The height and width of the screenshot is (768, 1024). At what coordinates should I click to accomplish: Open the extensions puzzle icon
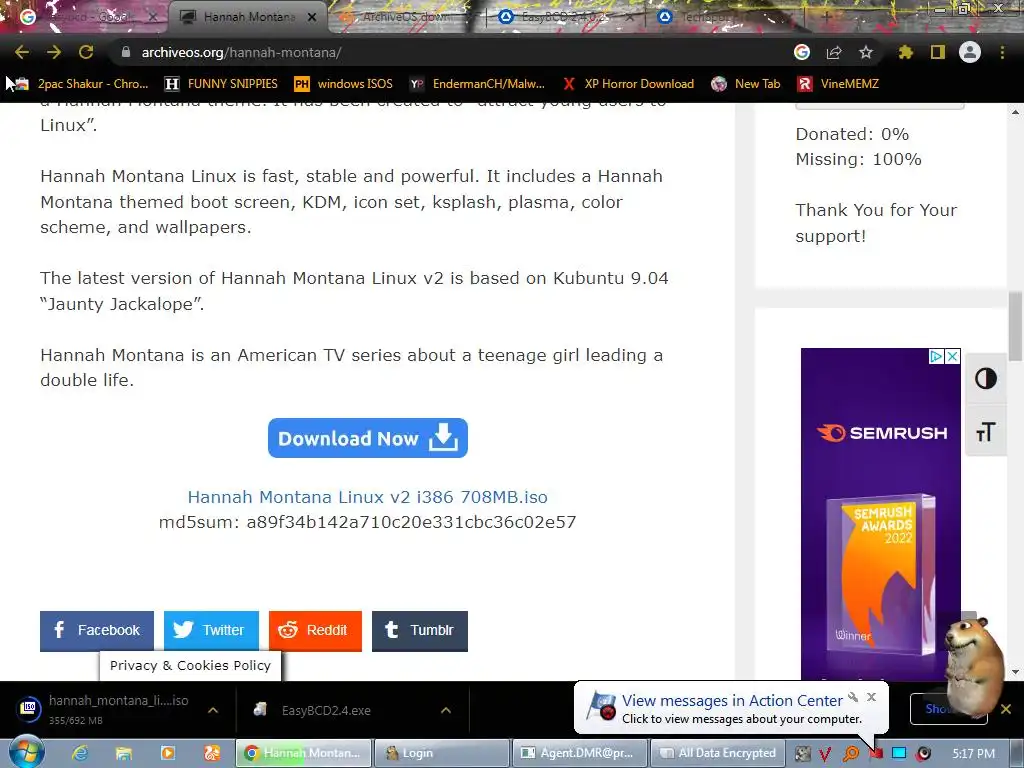click(905, 52)
